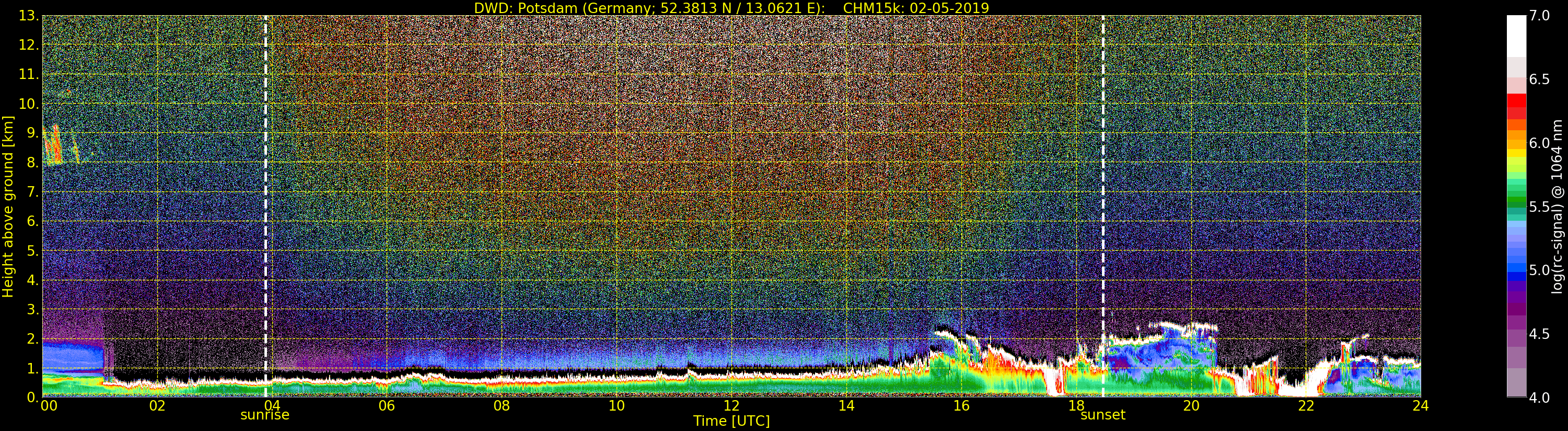1568x431 pixels.
Task: Click the time axis tick '18'
Action: pos(1076,406)
